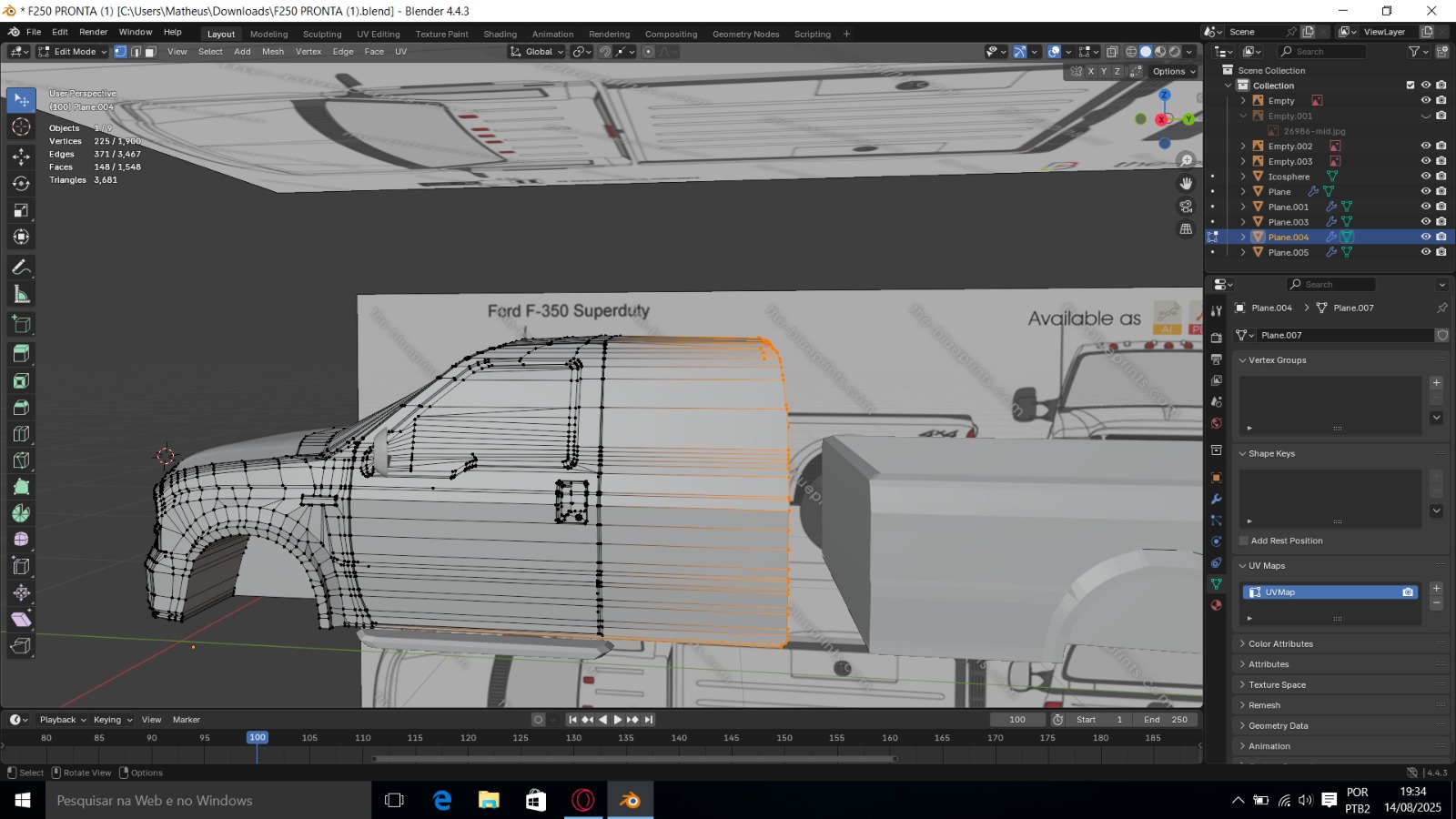Image resolution: width=1456 pixels, height=819 pixels.
Task: Pick the Annotate pencil tool
Action: [x=21, y=268]
